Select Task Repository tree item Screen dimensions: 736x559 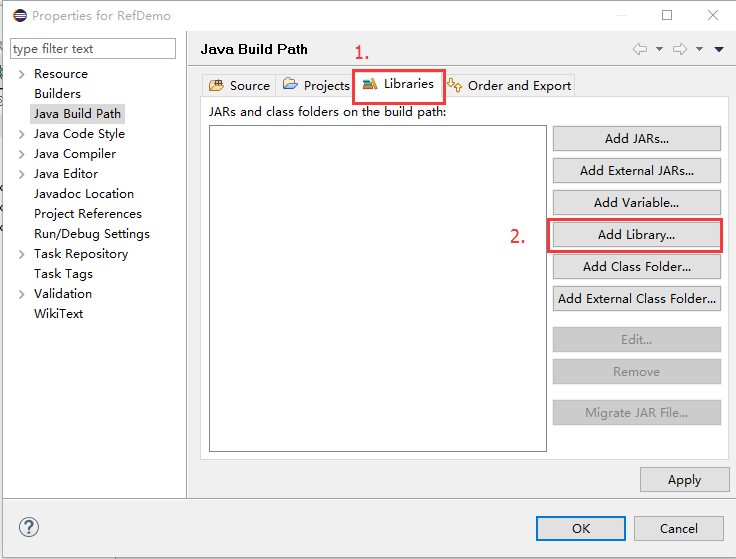pos(81,254)
